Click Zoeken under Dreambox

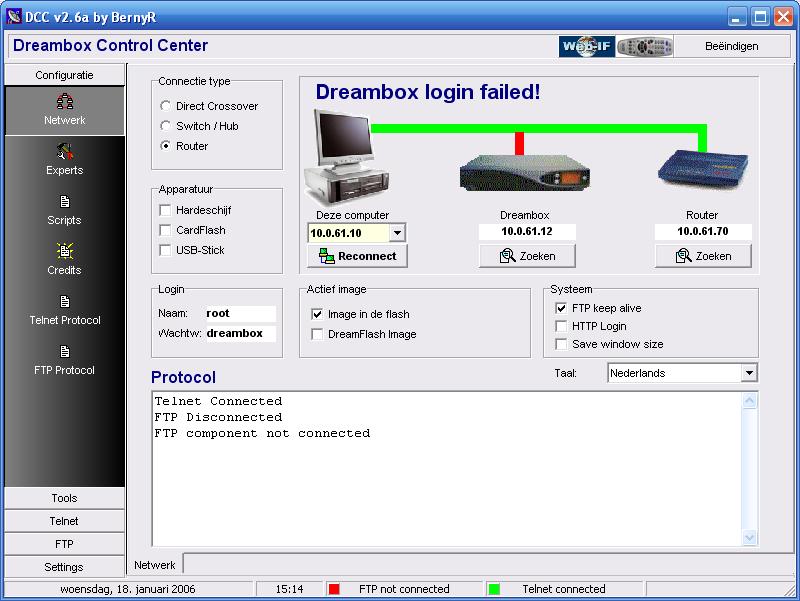click(x=527, y=256)
